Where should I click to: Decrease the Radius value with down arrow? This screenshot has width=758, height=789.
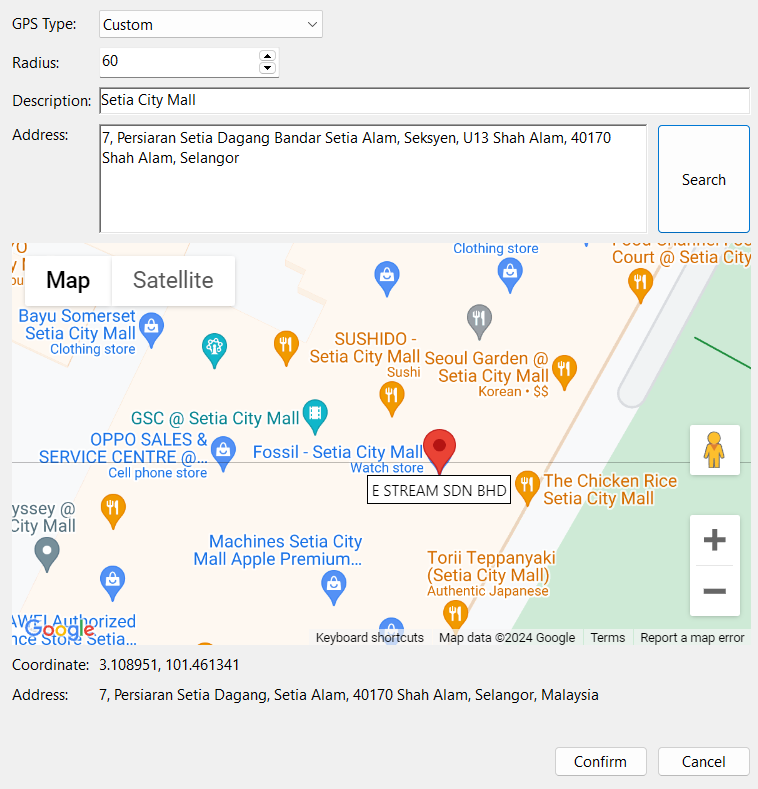coord(267,67)
